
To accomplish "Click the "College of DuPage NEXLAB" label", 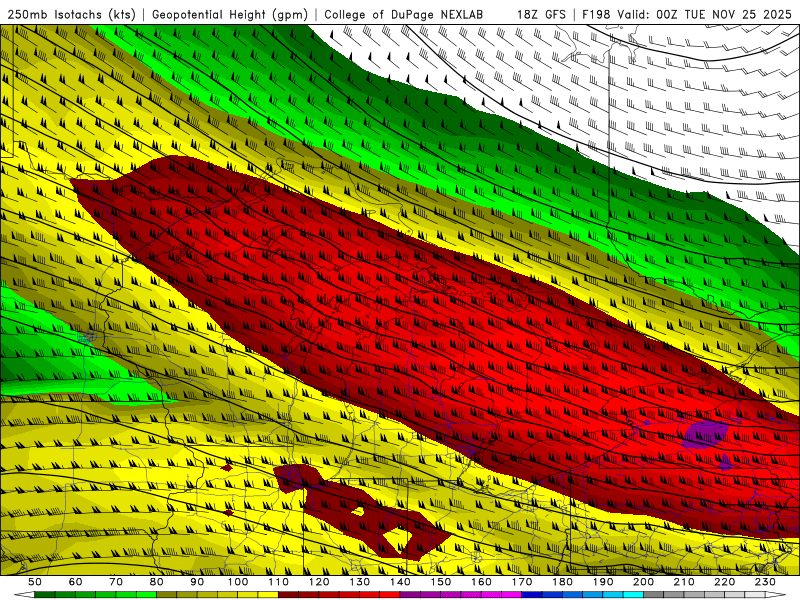I will (x=403, y=15).
